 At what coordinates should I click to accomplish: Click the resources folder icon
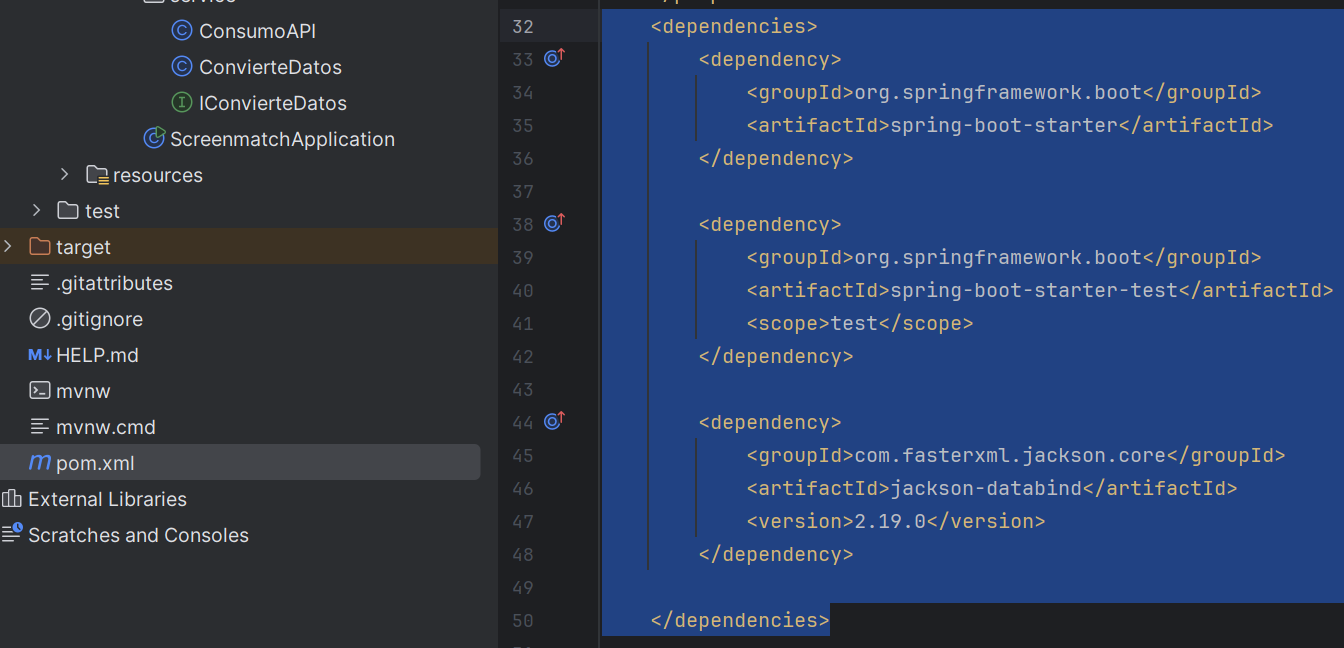[x=97, y=175]
